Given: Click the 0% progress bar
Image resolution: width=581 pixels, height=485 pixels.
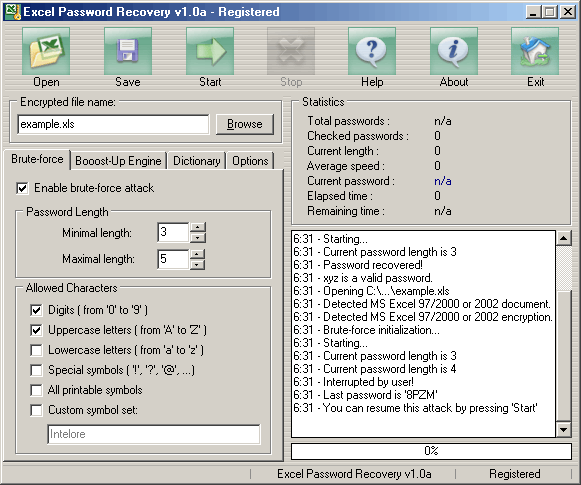Looking at the screenshot, I should (431, 451).
